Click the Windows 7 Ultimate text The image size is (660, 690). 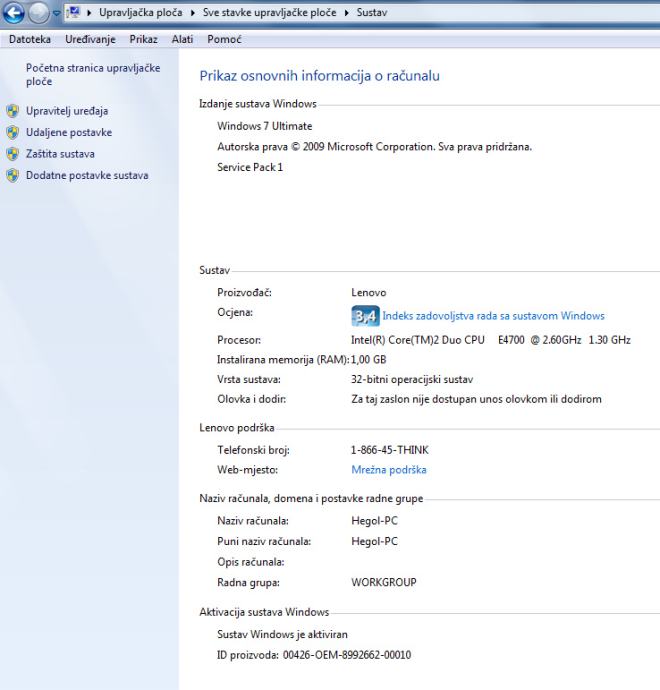(x=264, y=126)
